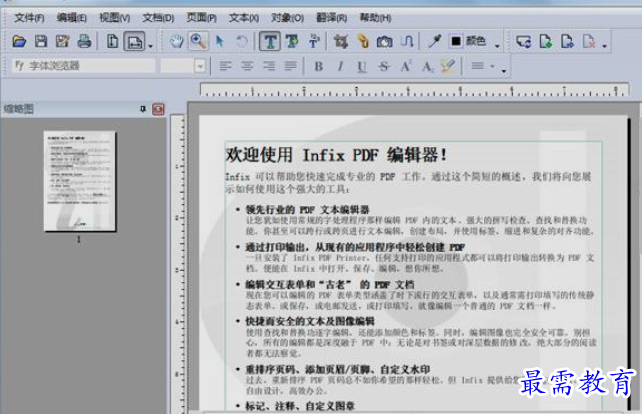
Task: Open the 视图(V) menu
Action: pos(115,18)
